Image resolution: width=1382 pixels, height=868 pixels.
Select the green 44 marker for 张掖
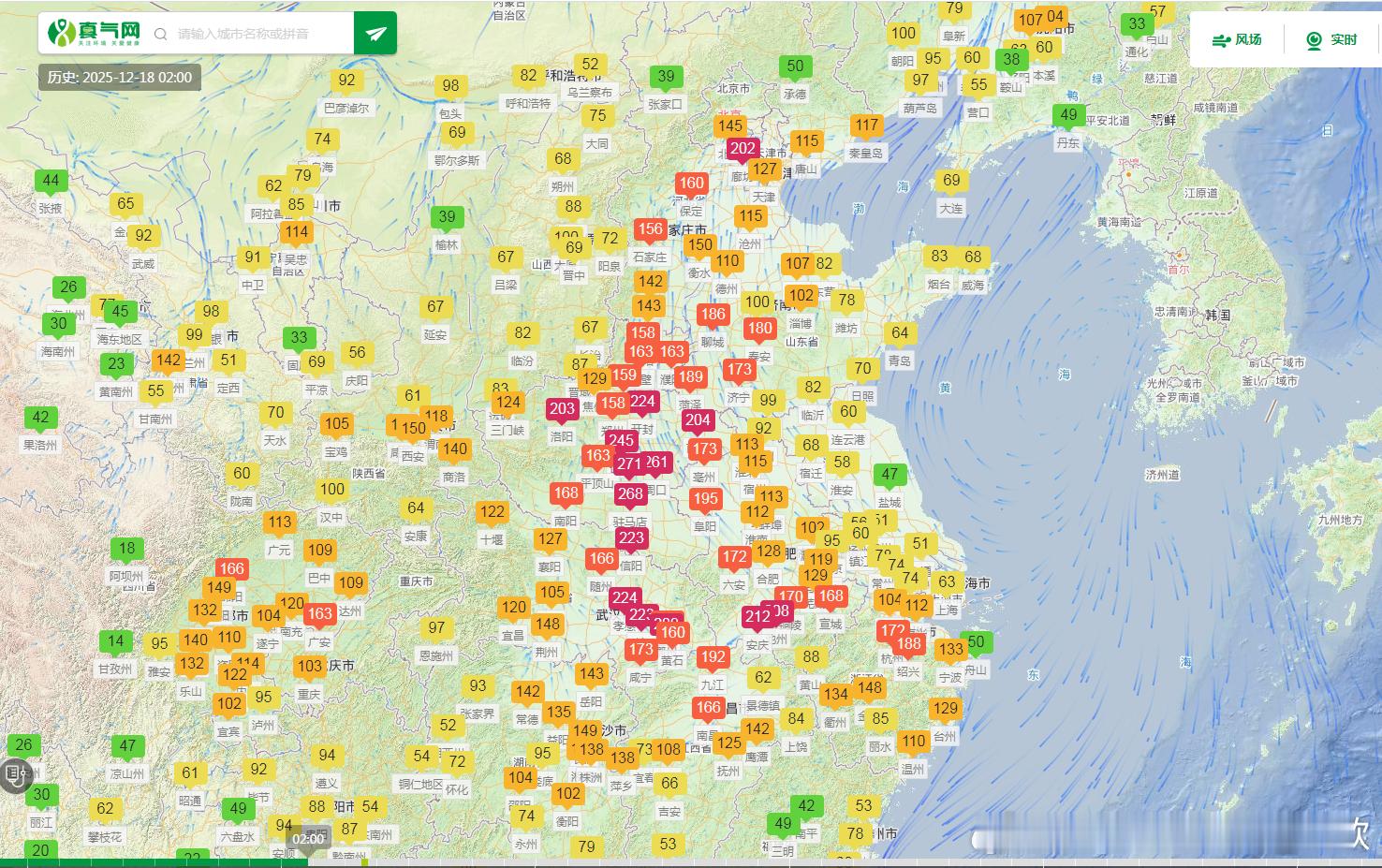click(51, 181)
